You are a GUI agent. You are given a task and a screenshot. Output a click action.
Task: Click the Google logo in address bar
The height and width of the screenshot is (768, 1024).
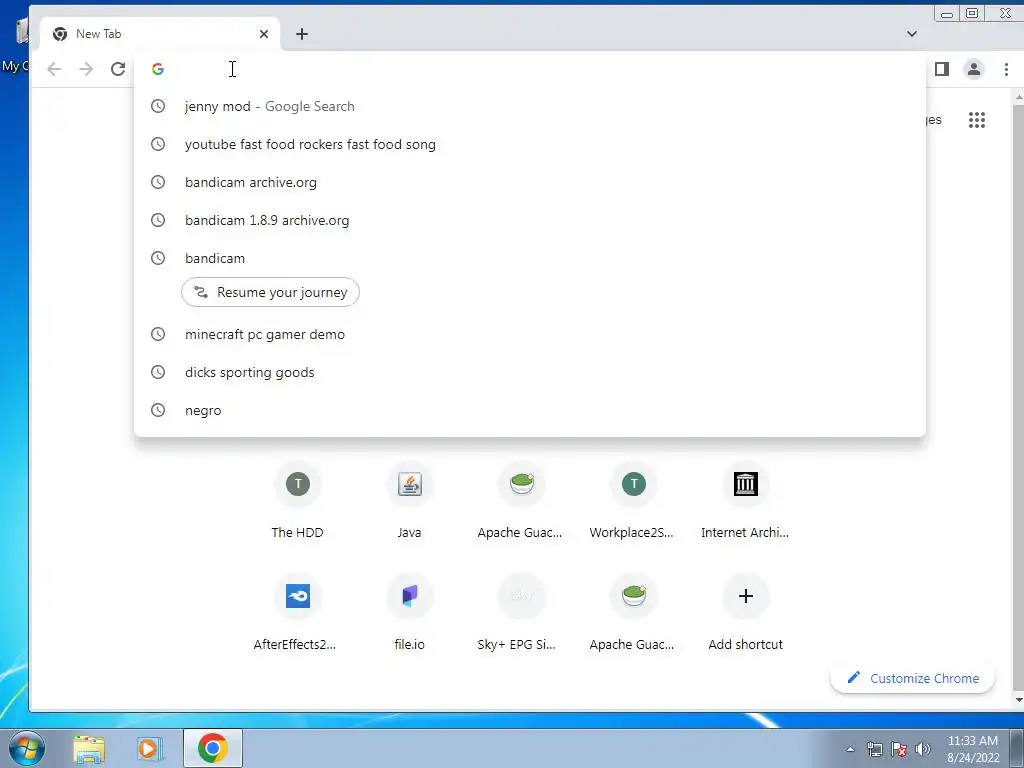coord(157,69)
